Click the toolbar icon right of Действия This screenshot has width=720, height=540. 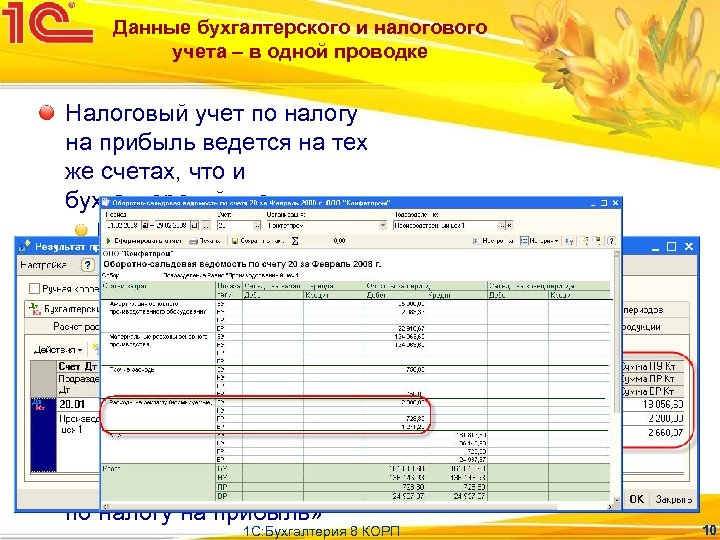(x=96, y=350)
